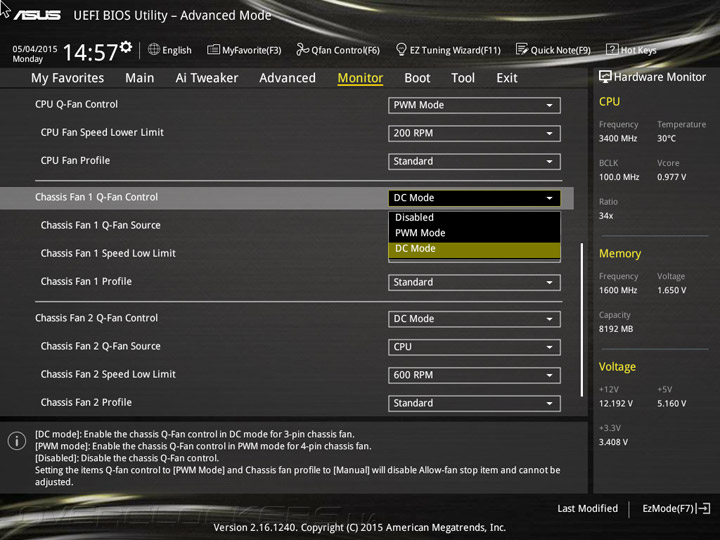The image size is (720, 540).
Task: Click the globe language icon
Action: coord(154,49)
